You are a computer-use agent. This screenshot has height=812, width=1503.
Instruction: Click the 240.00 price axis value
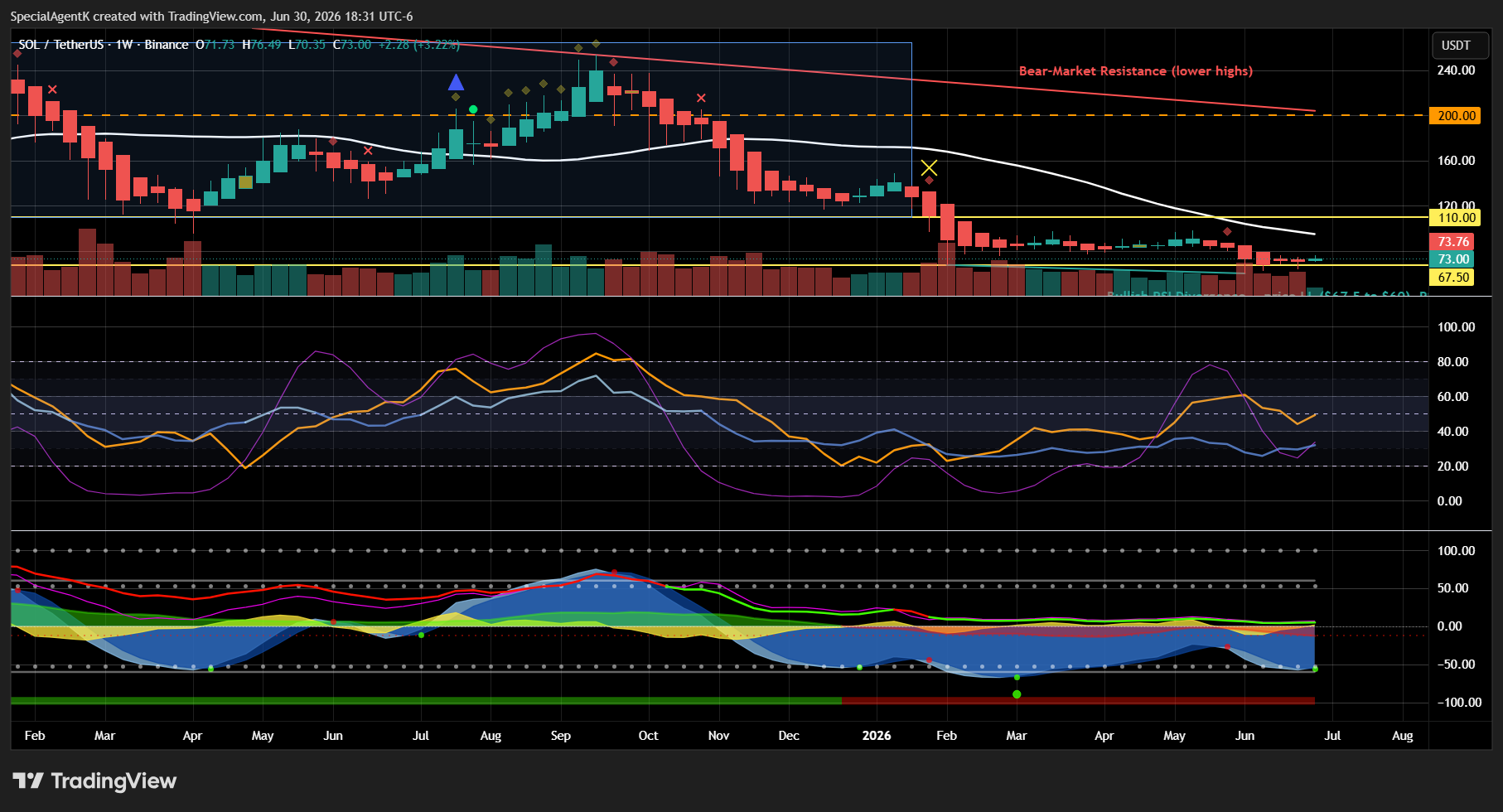pos(1456,70)
